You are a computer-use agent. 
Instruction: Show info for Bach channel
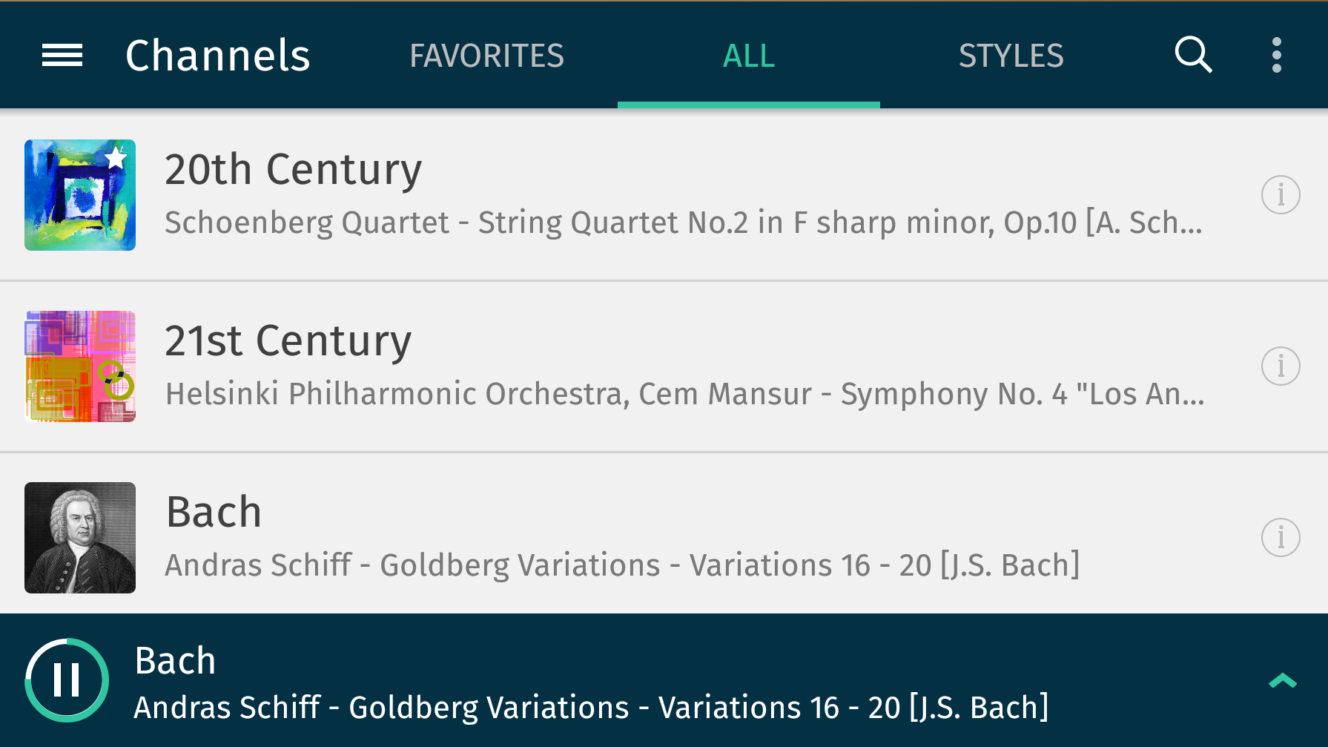pos(1280,538)
